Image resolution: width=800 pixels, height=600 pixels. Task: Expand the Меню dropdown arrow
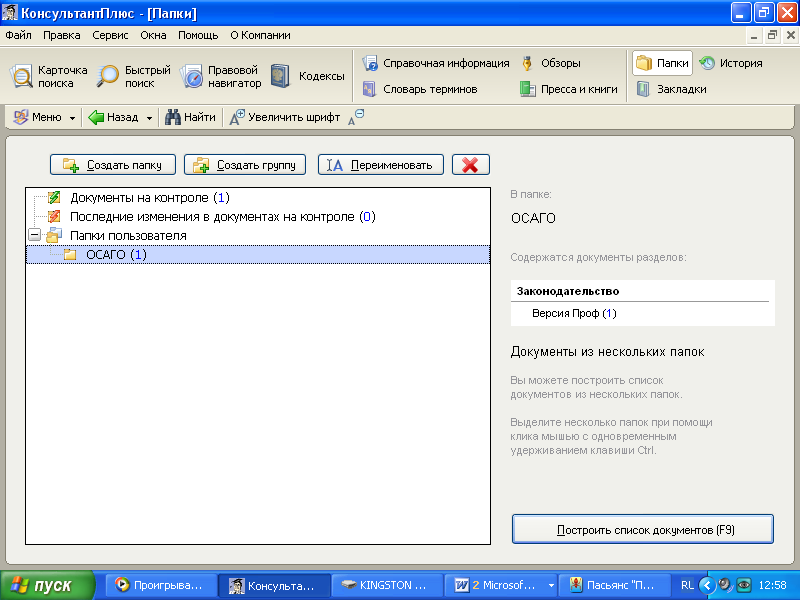point(72,118)
